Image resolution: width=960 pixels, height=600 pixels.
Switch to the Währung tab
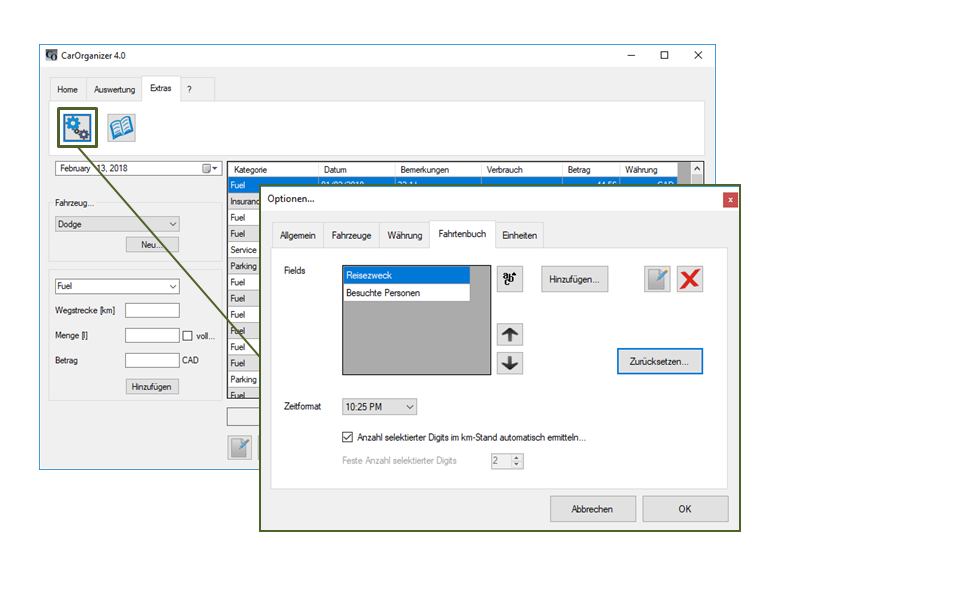(x=404, y=235)
